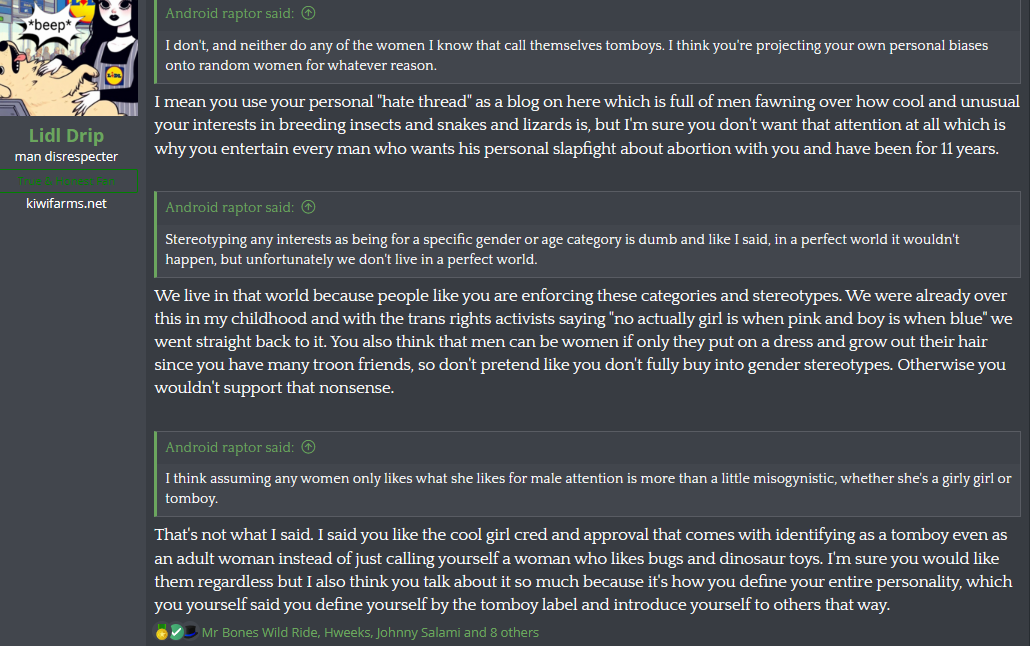
Task: Click the up-arrow icon in the "I don't, and neither" quote
Action: 308,14
